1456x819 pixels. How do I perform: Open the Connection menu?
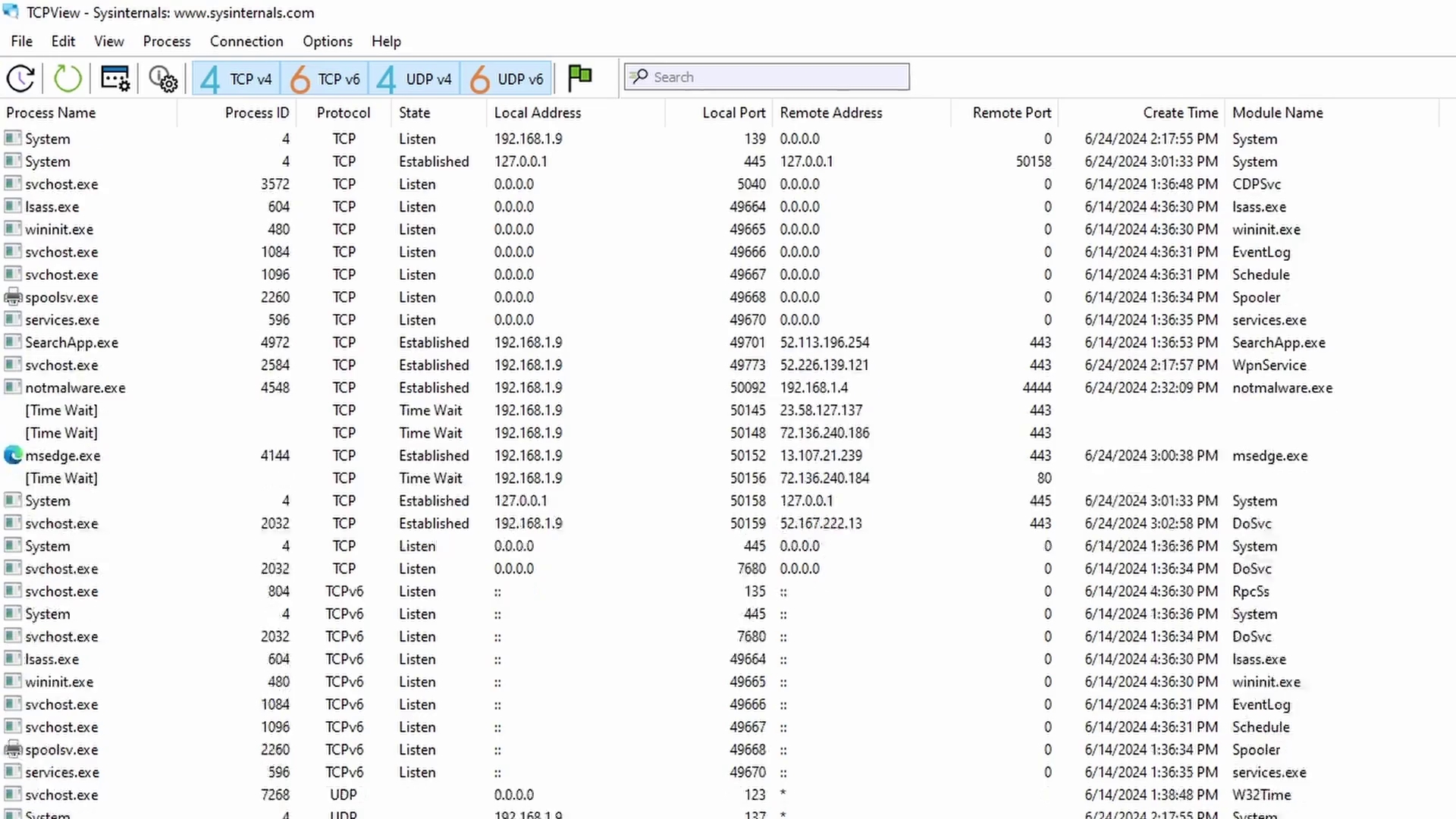click(x=246, y=41)
